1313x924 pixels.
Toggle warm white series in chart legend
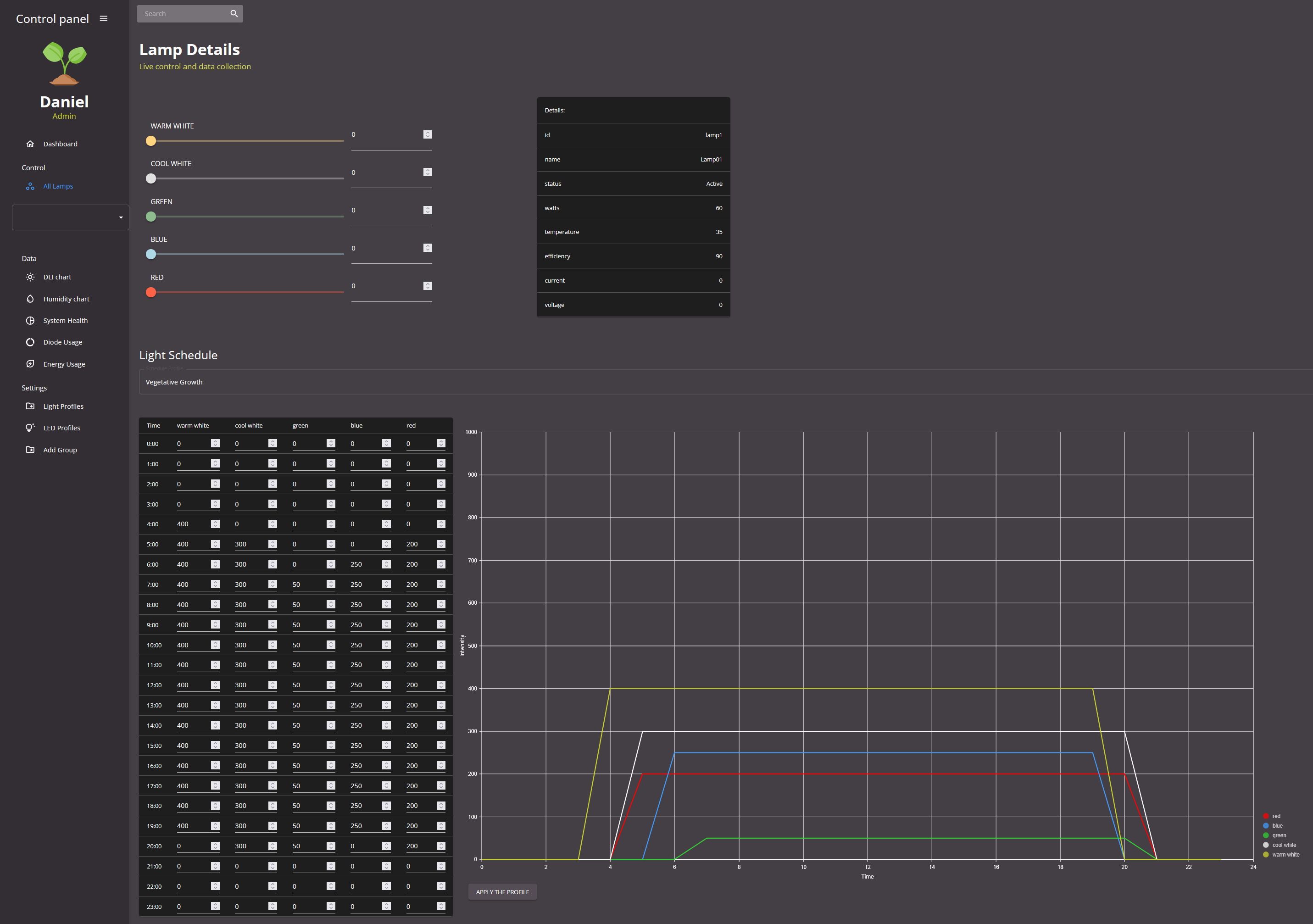pos(1281,855)
